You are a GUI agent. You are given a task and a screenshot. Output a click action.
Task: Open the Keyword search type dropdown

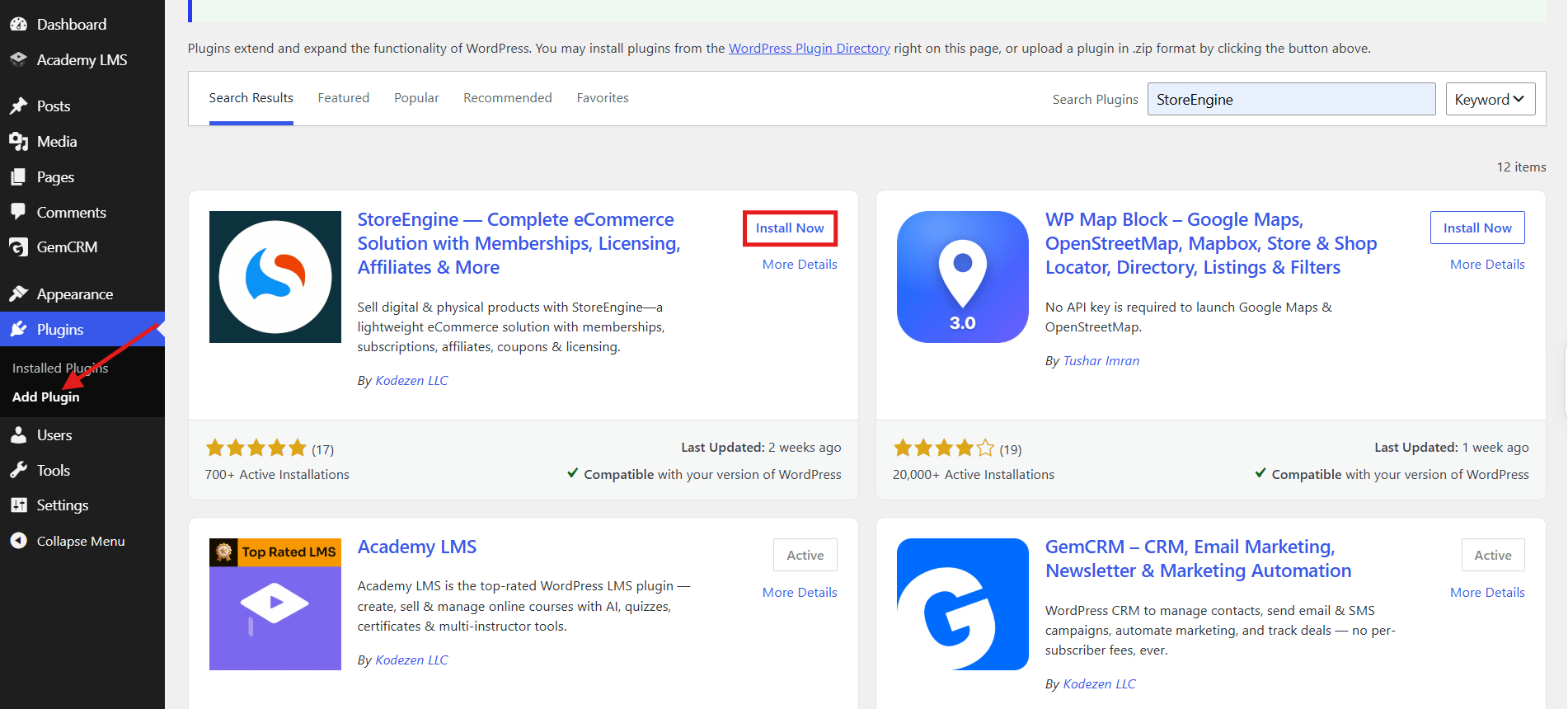tap(1491, 99)
